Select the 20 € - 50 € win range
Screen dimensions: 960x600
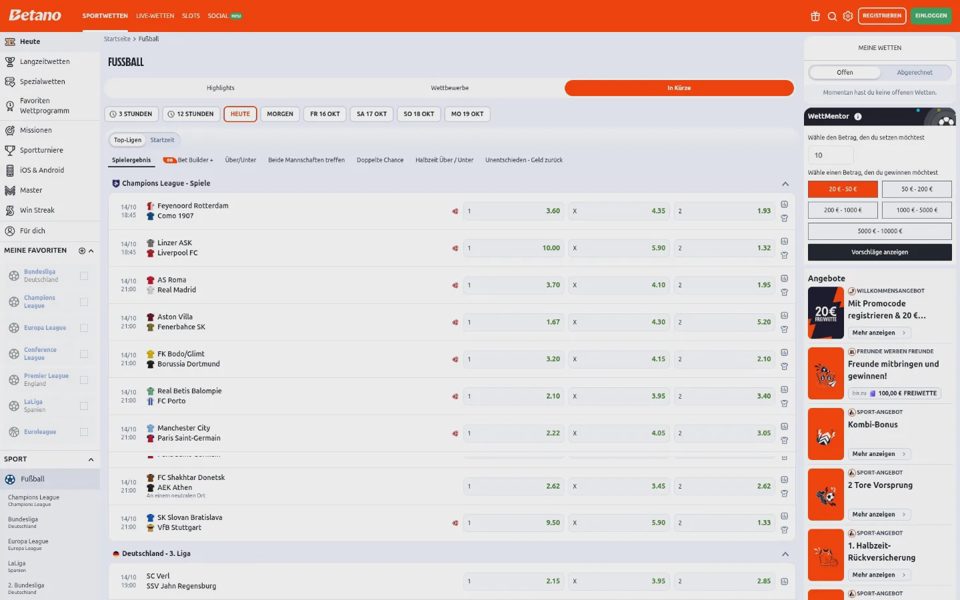tap(843, 189)
